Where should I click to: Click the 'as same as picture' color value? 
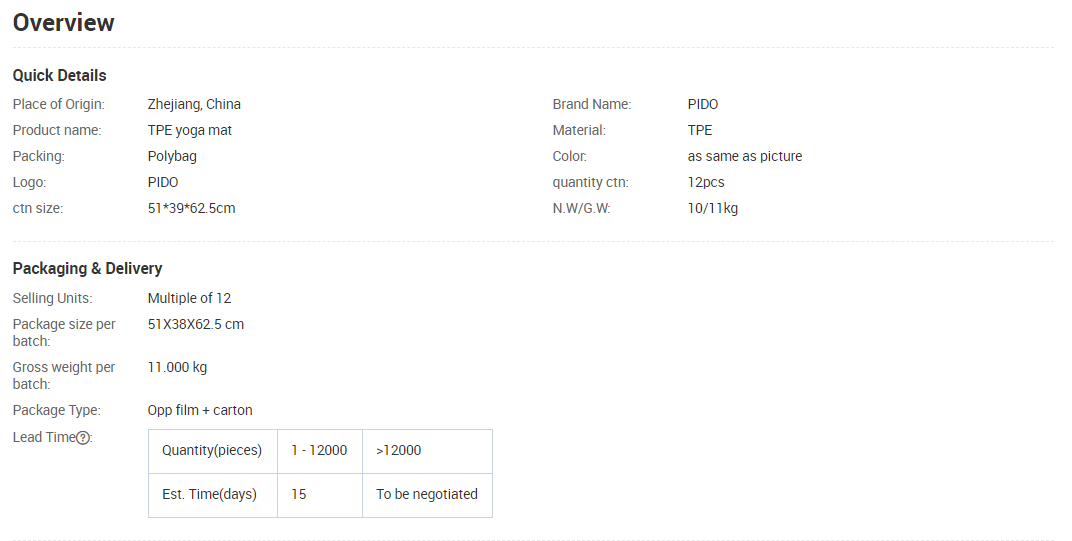pos(745,156)
